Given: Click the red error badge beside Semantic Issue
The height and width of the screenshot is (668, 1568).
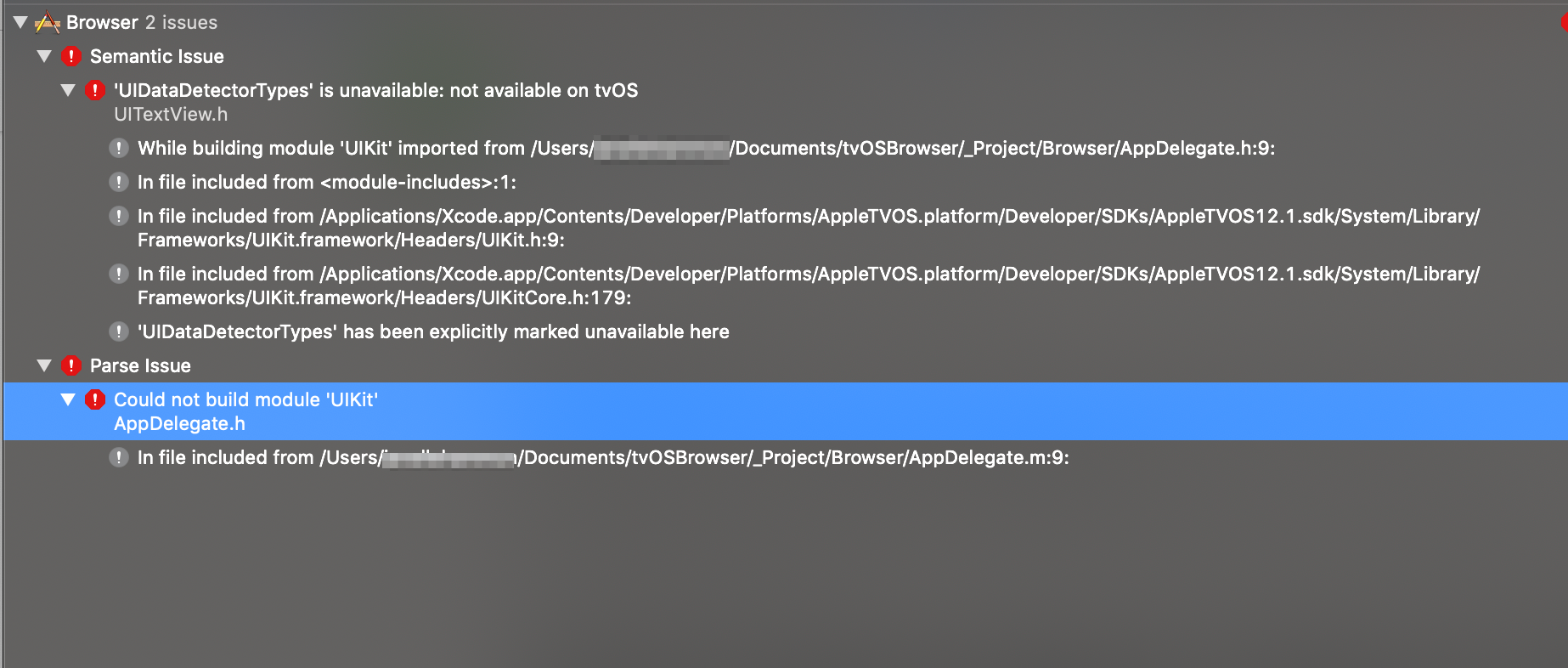Looking at the screenshot, I should pyautogui.click(x=71, y=56).
